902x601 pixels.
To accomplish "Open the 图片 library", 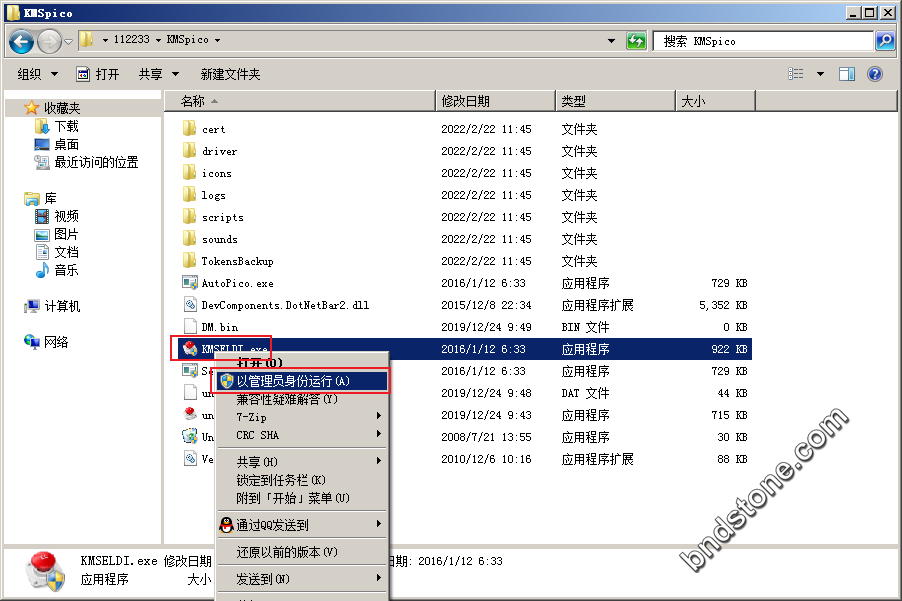I will pyautogui.click(x=66, y=234).
